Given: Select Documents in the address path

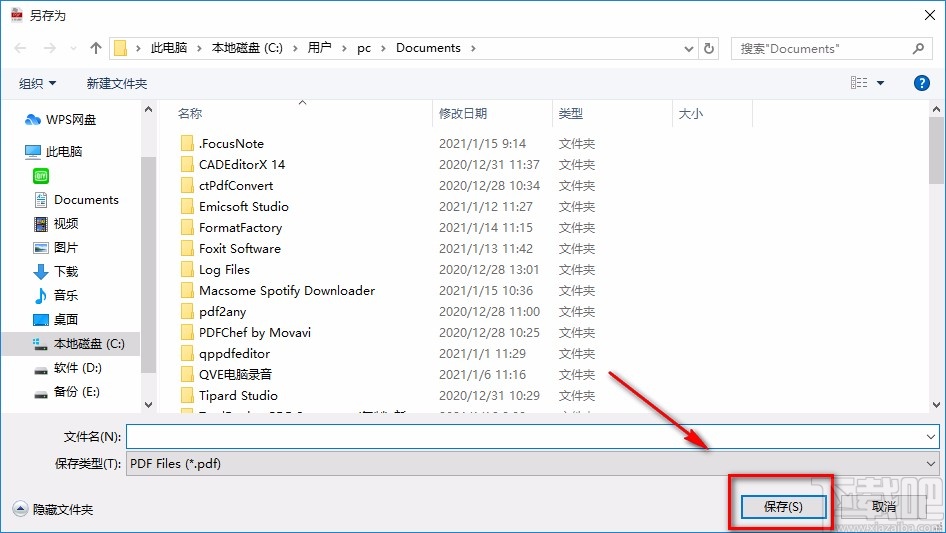Looking at the screenshot, I should coord(428,48).
